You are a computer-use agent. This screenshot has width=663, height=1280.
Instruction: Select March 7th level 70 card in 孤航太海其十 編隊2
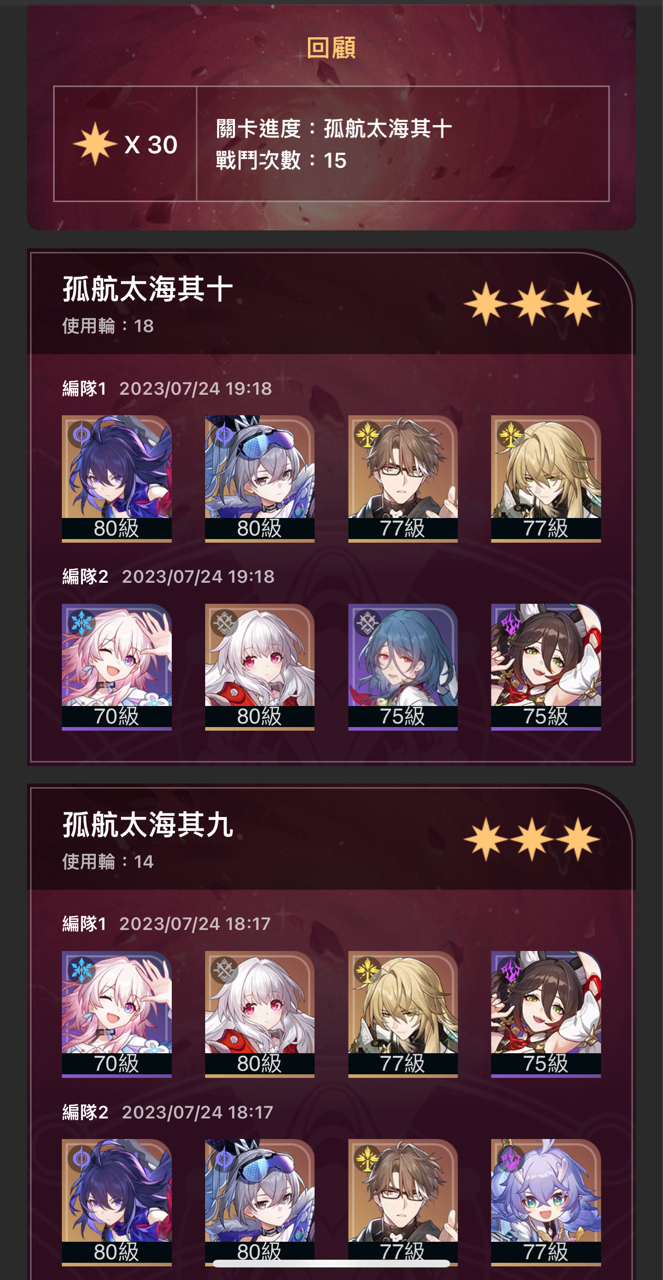pos(116,667)
